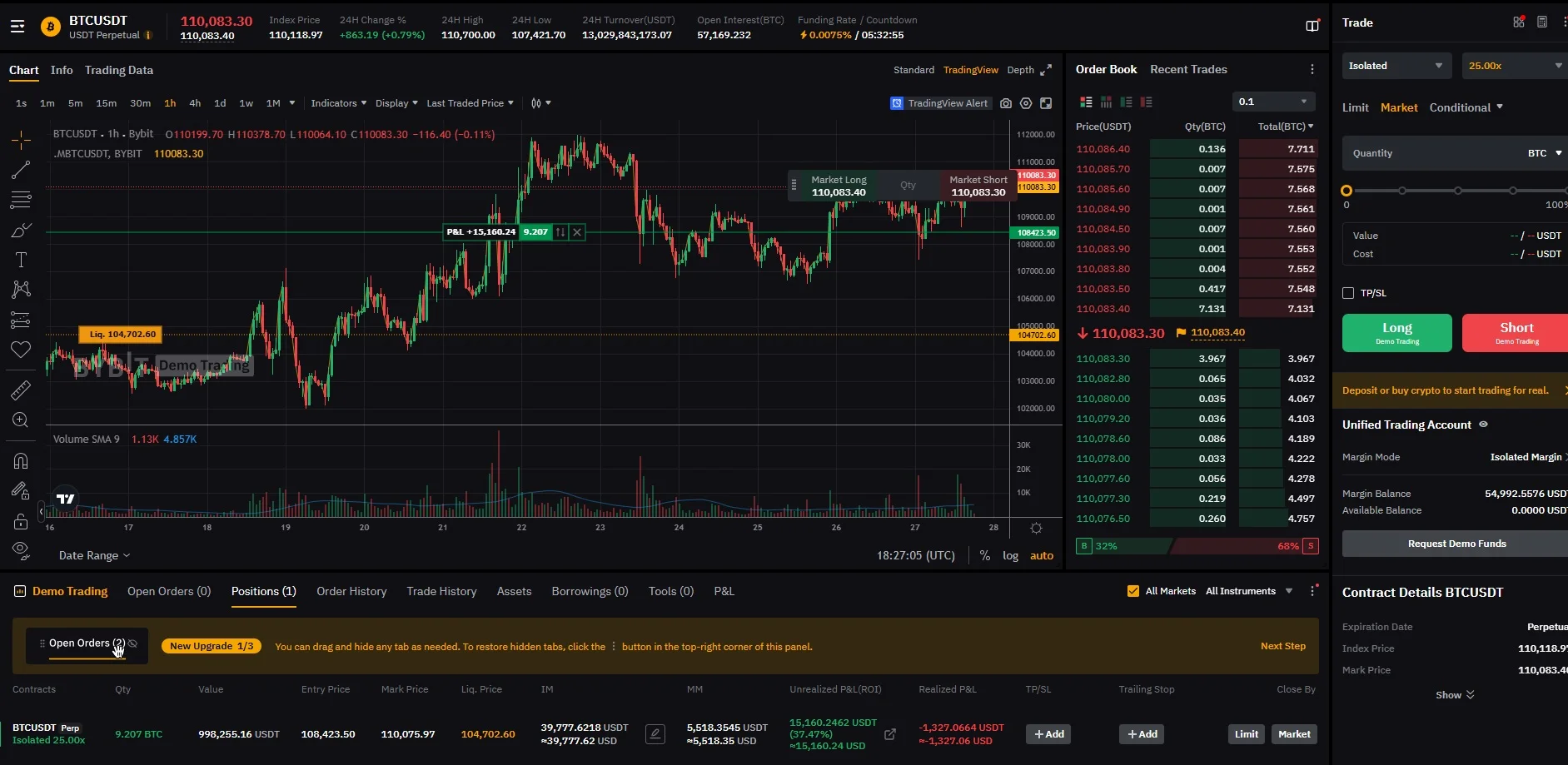Viewport: 1568px width, 765px height.
Task: Switch to the Trading Data tab
Action: tap(119, 70)
